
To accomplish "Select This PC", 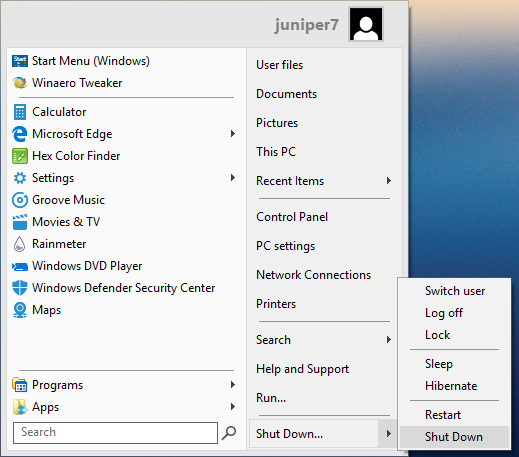I will (x=276, y=152).
